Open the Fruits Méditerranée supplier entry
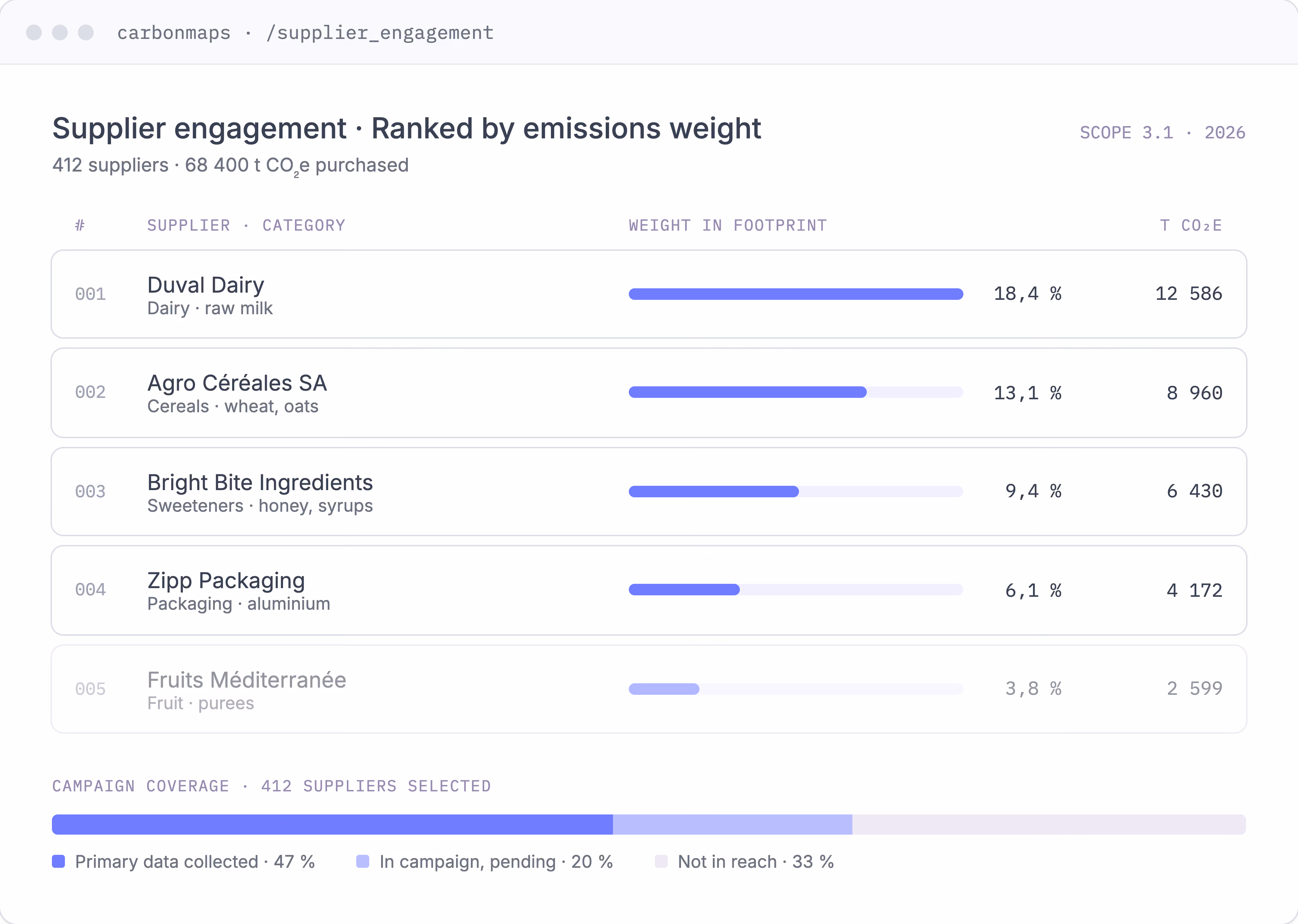 (x=649, y=689)
